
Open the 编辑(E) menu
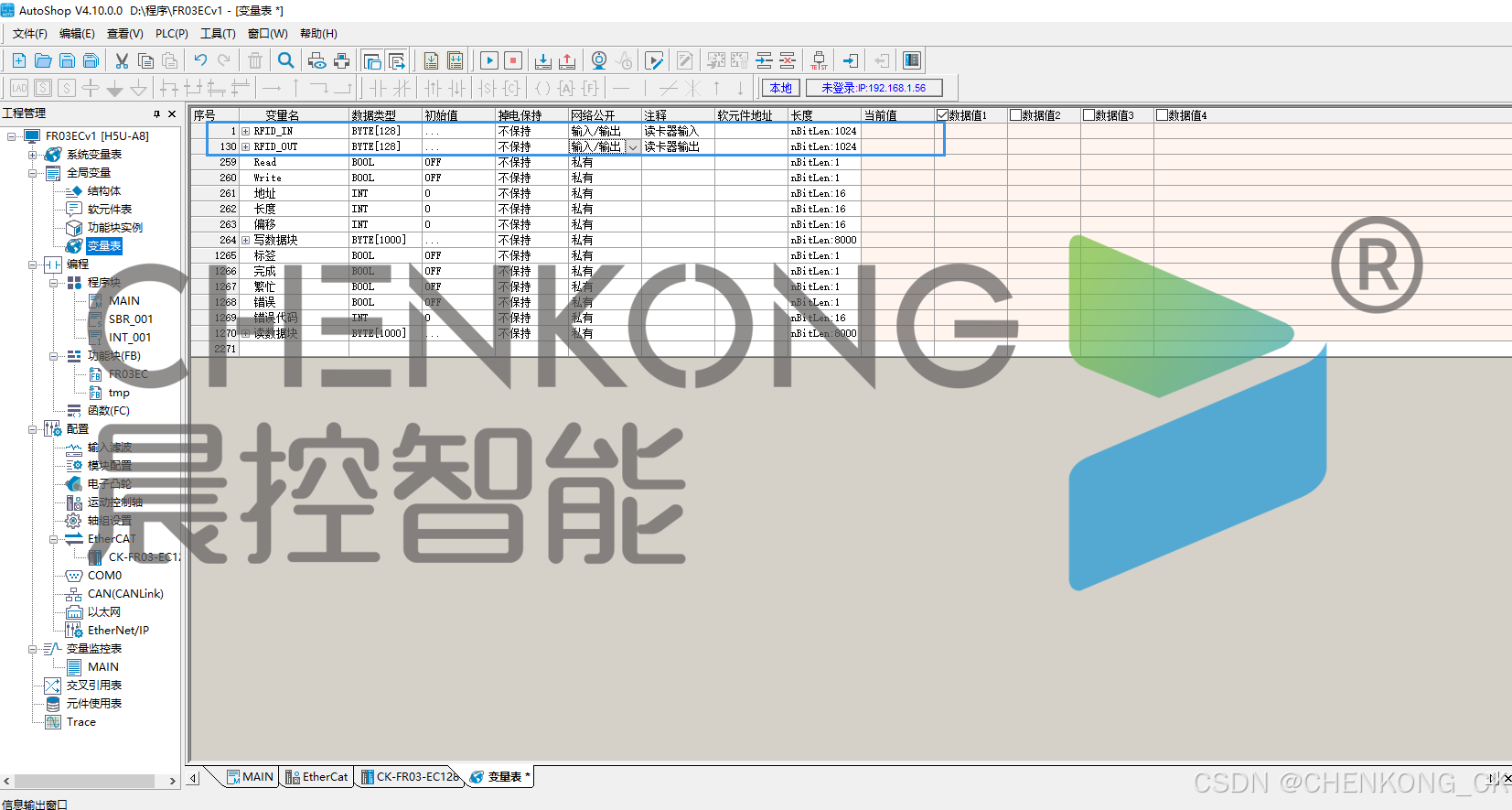coord(77,34)
